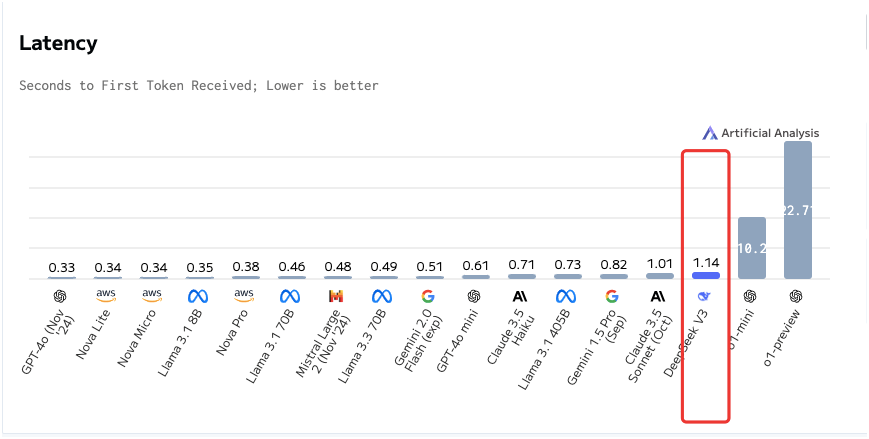Click the Latency chart heading
869x439 pixels.
tap(58, 43)
